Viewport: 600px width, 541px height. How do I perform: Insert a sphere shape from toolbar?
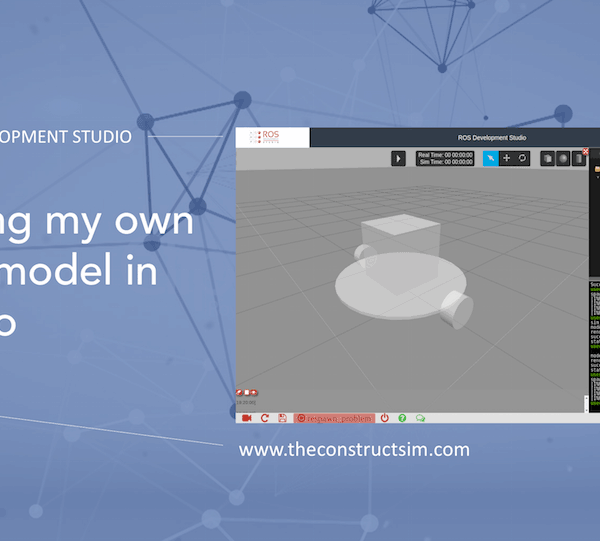point(563,159)
